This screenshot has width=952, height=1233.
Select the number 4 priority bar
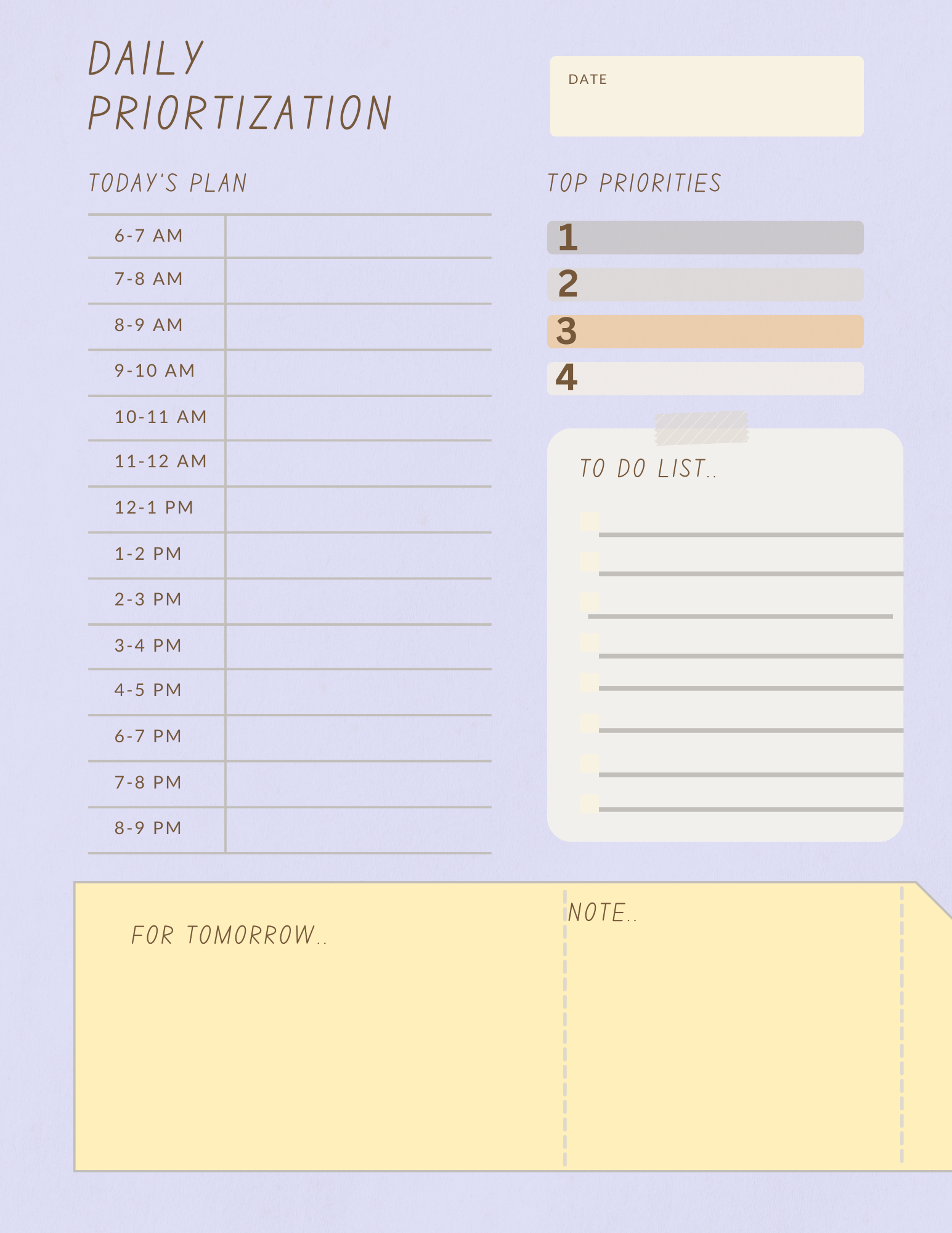tap(705, 378)
